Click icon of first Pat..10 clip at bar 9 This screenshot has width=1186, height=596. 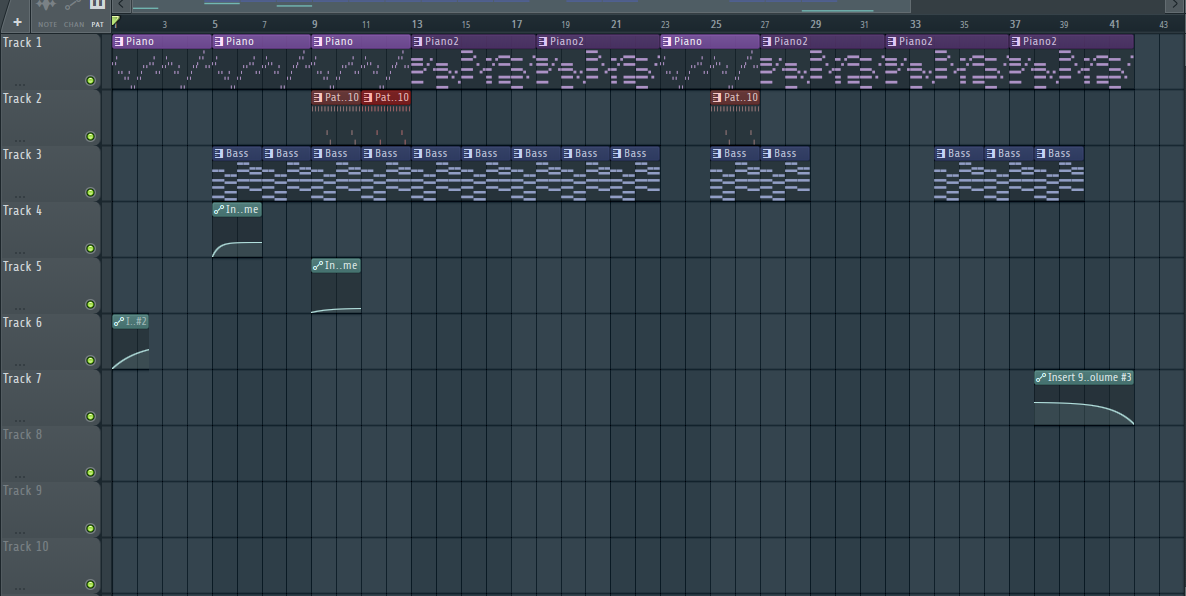point(318,98)
